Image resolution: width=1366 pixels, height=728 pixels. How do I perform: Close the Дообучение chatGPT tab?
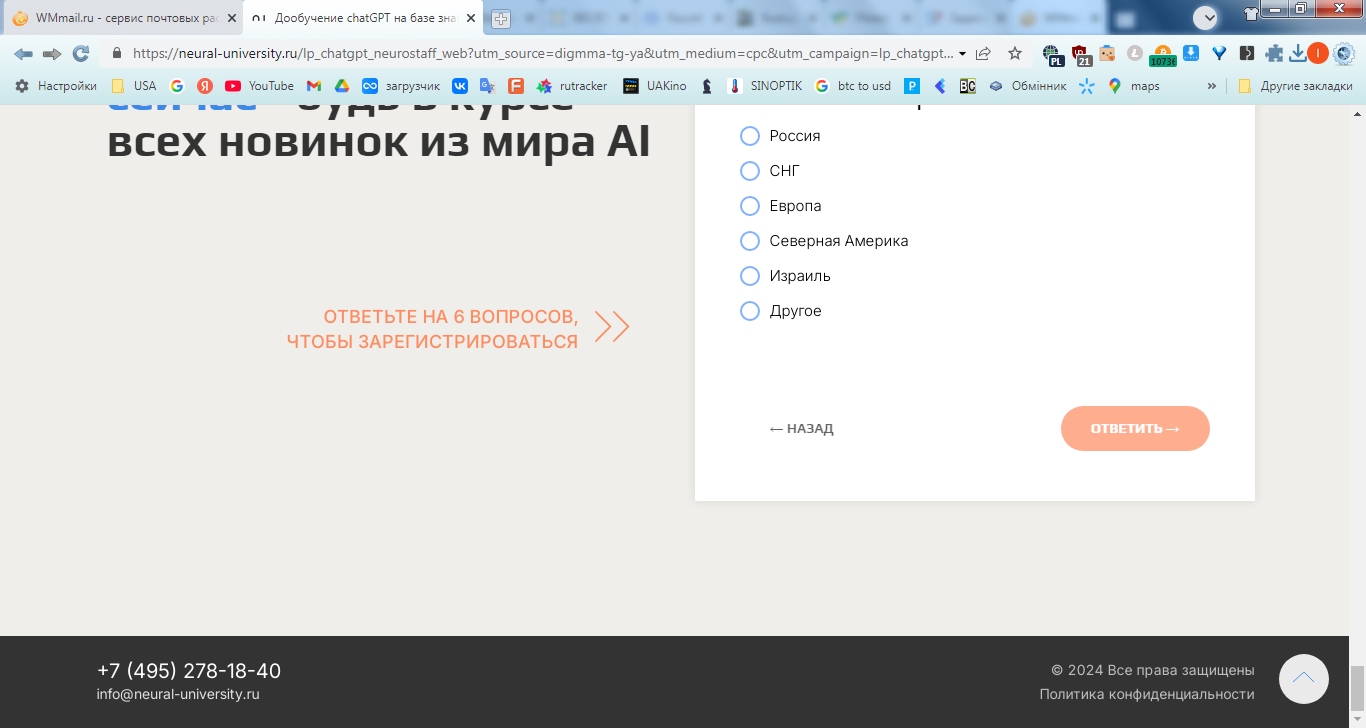click(x=471, y=18)
